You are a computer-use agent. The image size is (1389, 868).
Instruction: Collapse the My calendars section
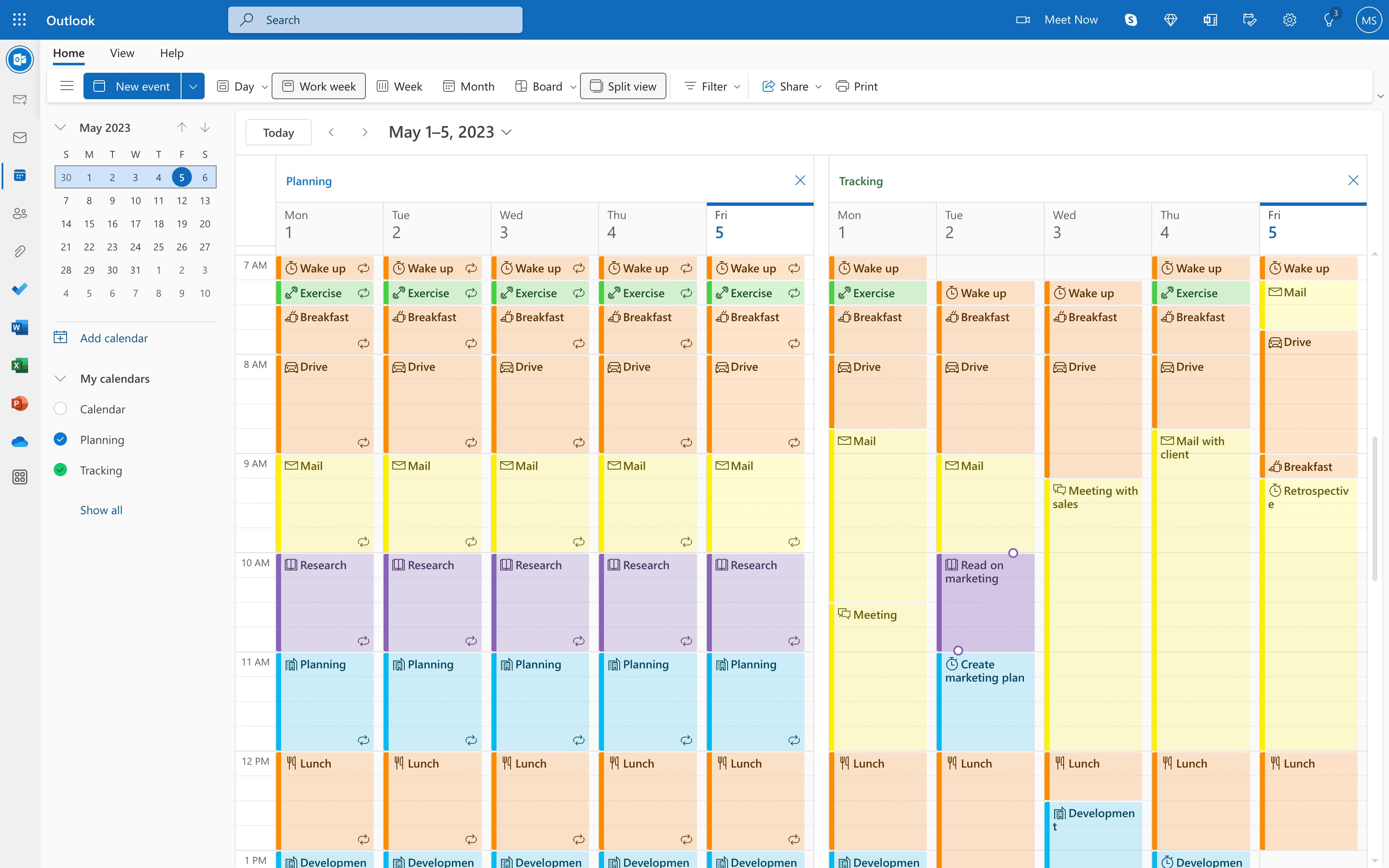coord(61,378)
